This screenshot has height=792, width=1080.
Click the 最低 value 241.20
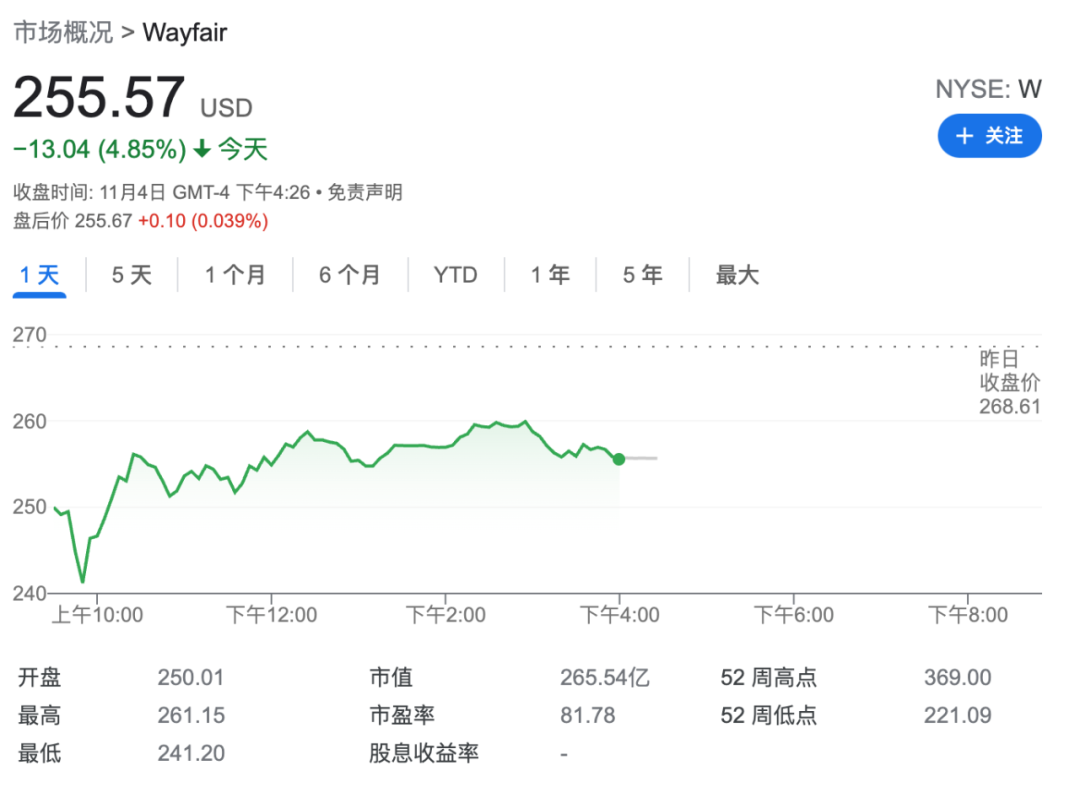pos(191,753)
